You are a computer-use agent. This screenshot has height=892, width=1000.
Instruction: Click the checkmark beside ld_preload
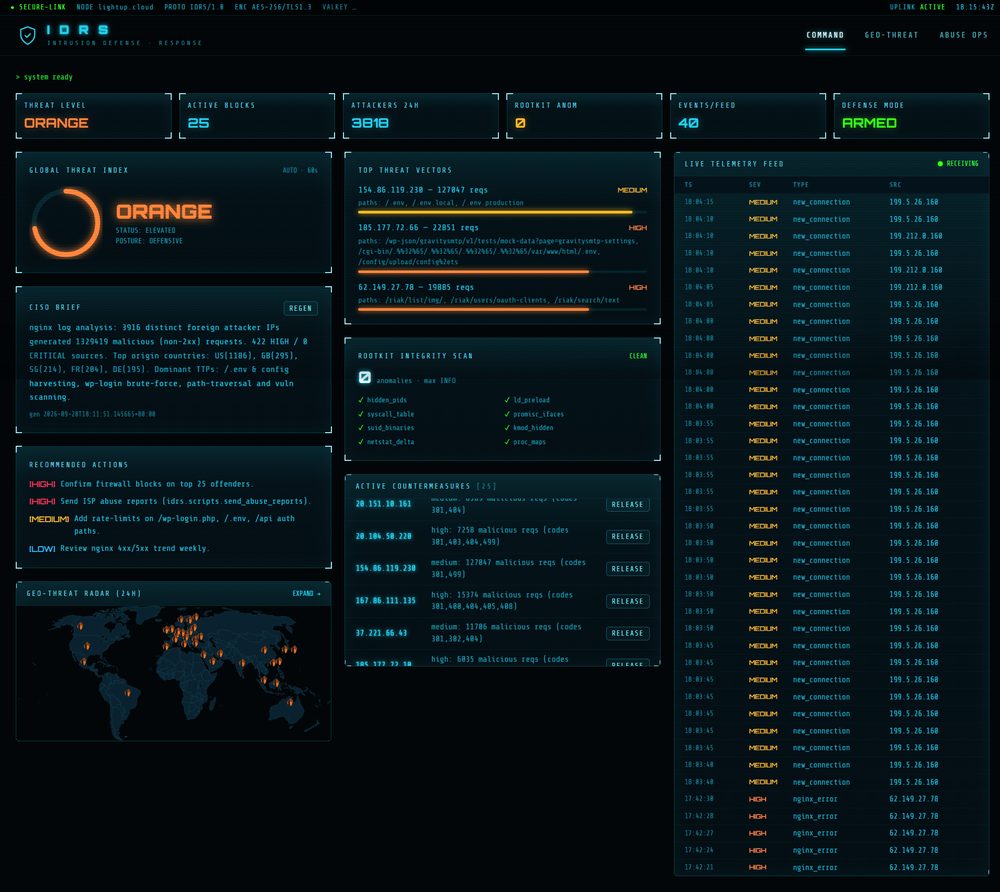coord(507,400)
